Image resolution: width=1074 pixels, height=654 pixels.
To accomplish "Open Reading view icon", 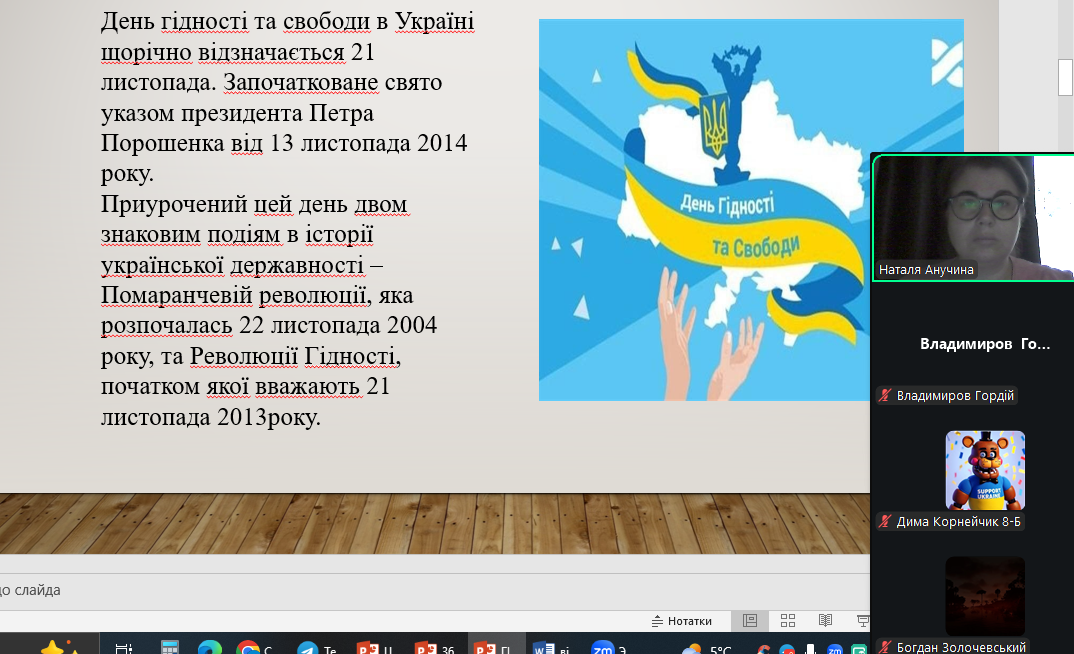I will 825,621.
